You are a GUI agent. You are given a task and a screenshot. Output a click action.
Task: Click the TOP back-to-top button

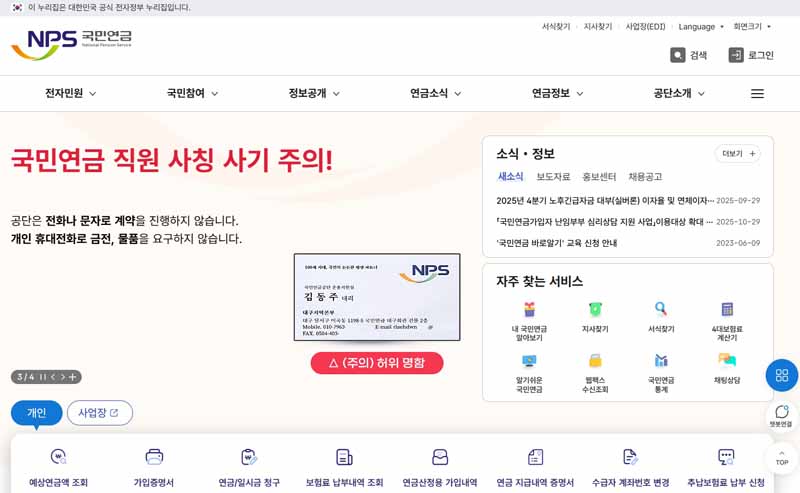(782, 458)
